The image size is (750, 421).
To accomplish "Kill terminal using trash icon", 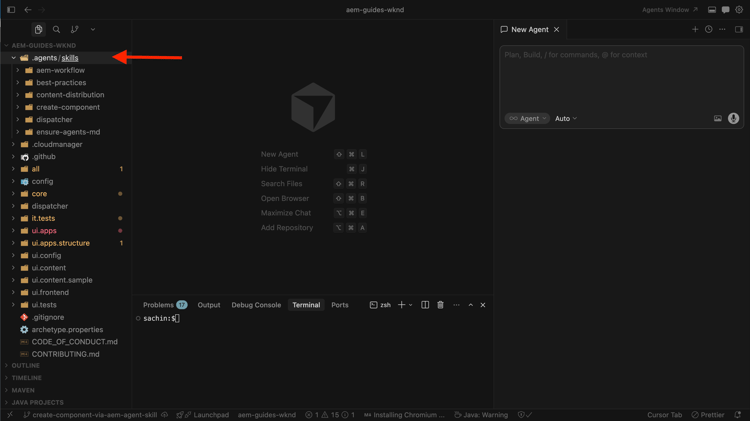I will (x=441, y=305).
